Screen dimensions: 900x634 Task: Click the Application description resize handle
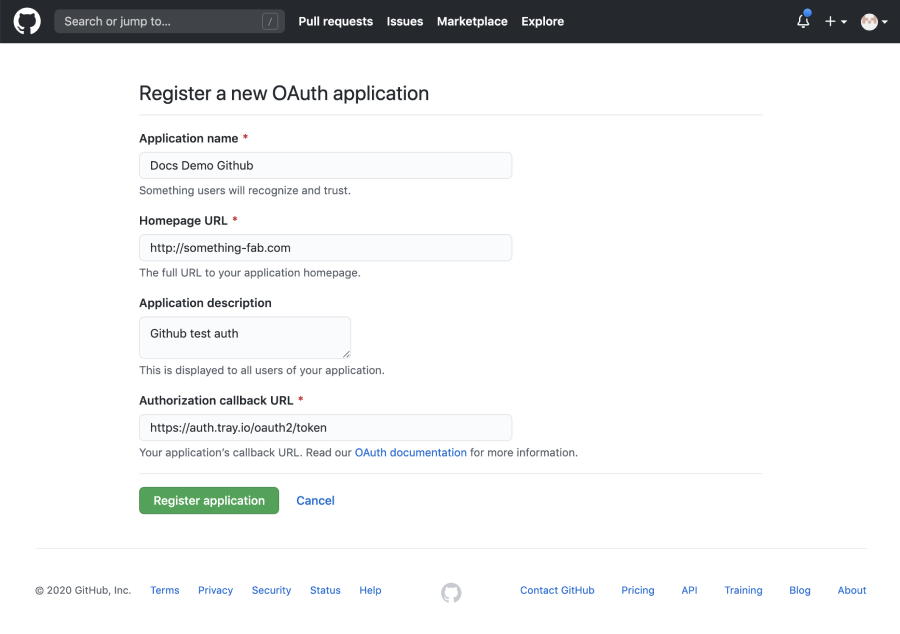click(346, 354)
